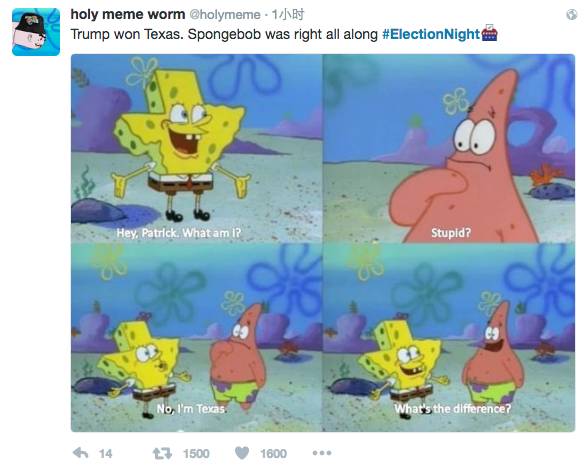Open the tweet timestamp 1小时
585x466 pixels.
(x=288, y=15)
